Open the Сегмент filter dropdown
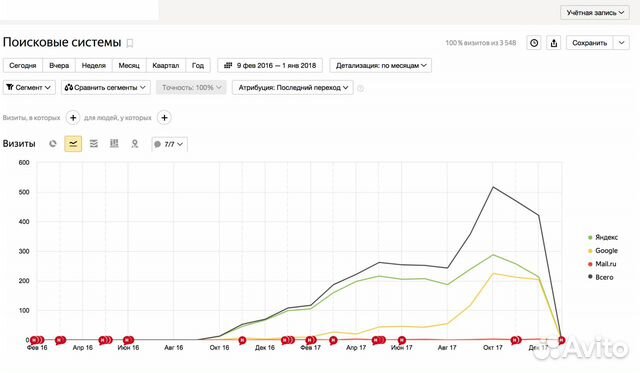This screenshot has height=373, width=640. click(29, 87)
